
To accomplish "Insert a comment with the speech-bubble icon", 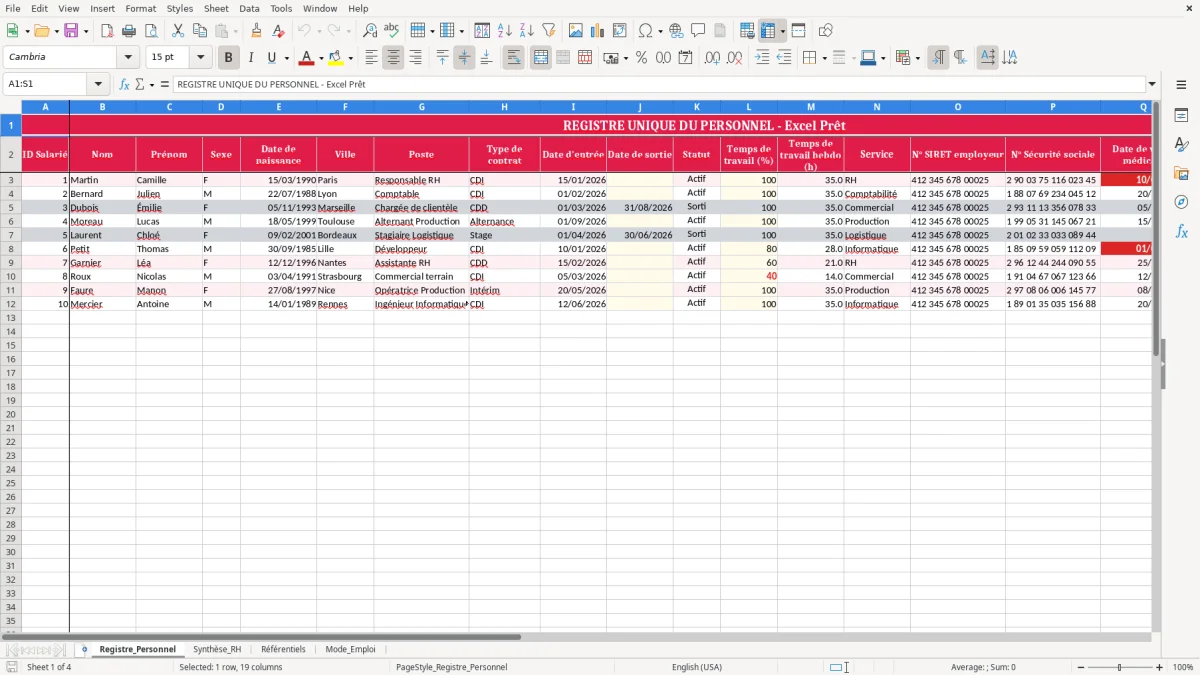I will [699, 31].
